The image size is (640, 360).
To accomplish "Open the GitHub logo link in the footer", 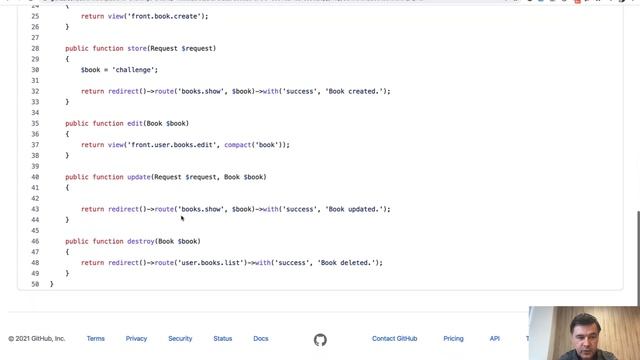I will (x=320, y=340).
